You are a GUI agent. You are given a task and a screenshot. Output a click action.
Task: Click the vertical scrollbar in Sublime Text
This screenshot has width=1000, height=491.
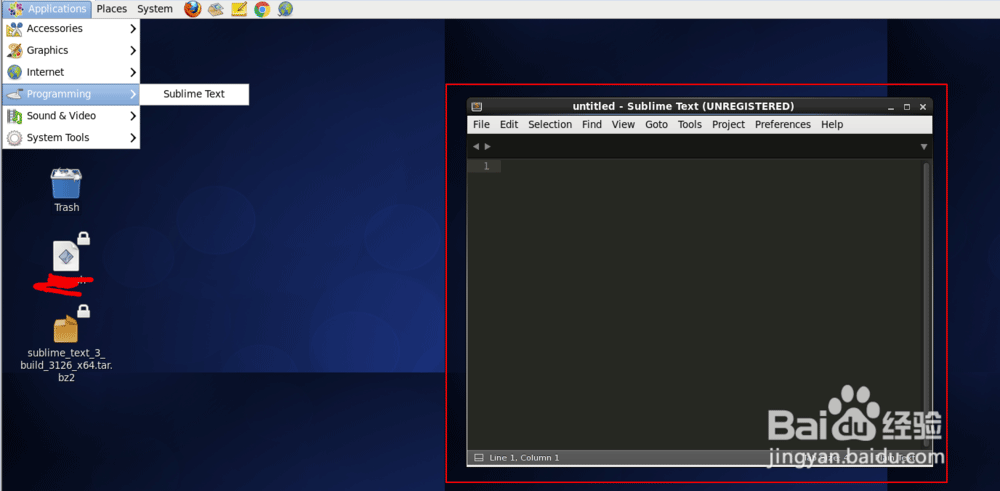927,304
